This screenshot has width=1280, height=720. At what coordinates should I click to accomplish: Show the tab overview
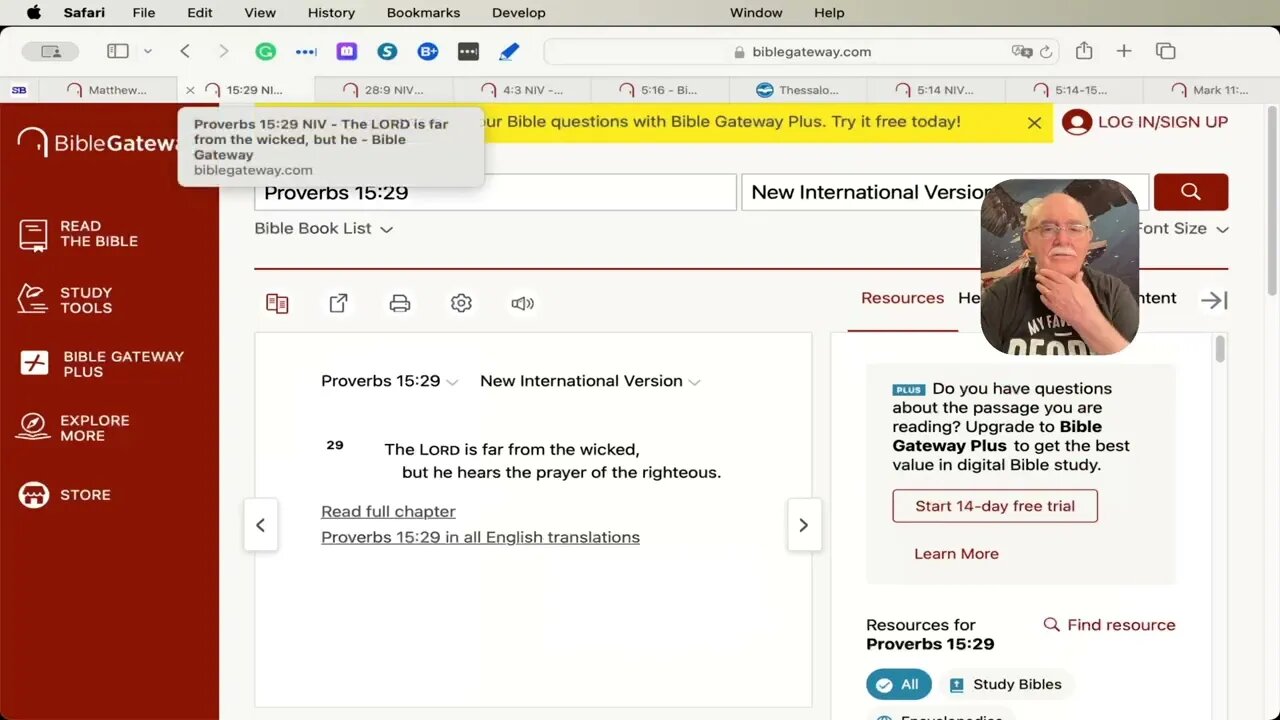[x=1165, y=51]
